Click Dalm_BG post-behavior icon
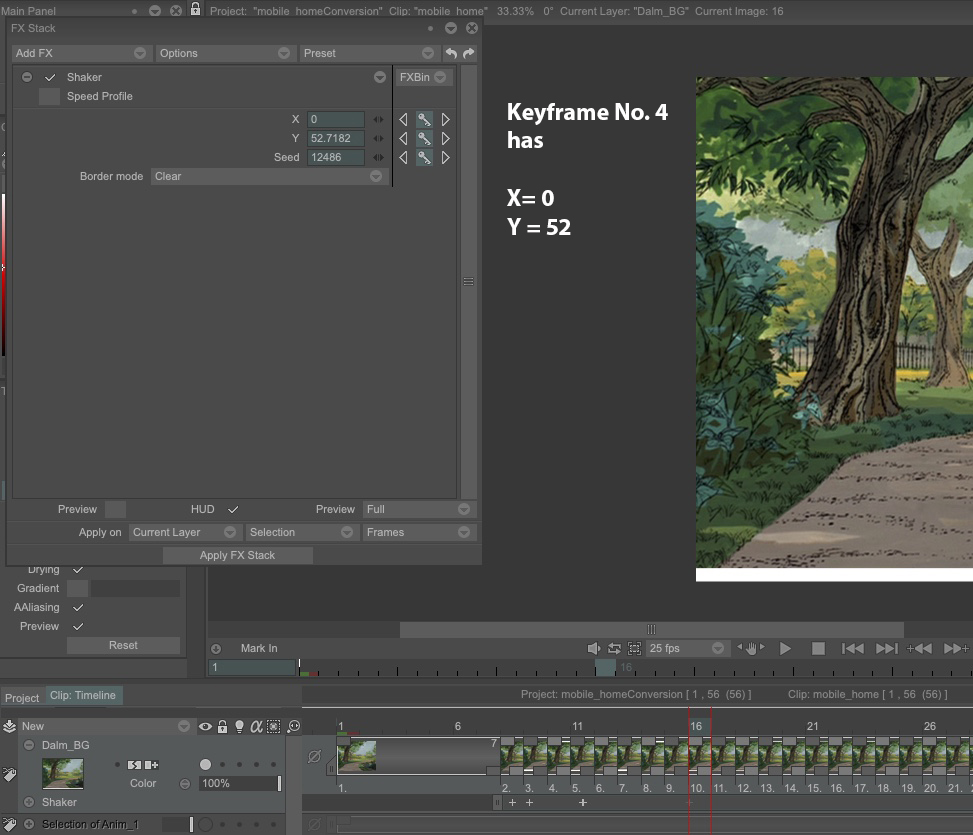Viewport: 973px width, 835px height. (151, 765)
